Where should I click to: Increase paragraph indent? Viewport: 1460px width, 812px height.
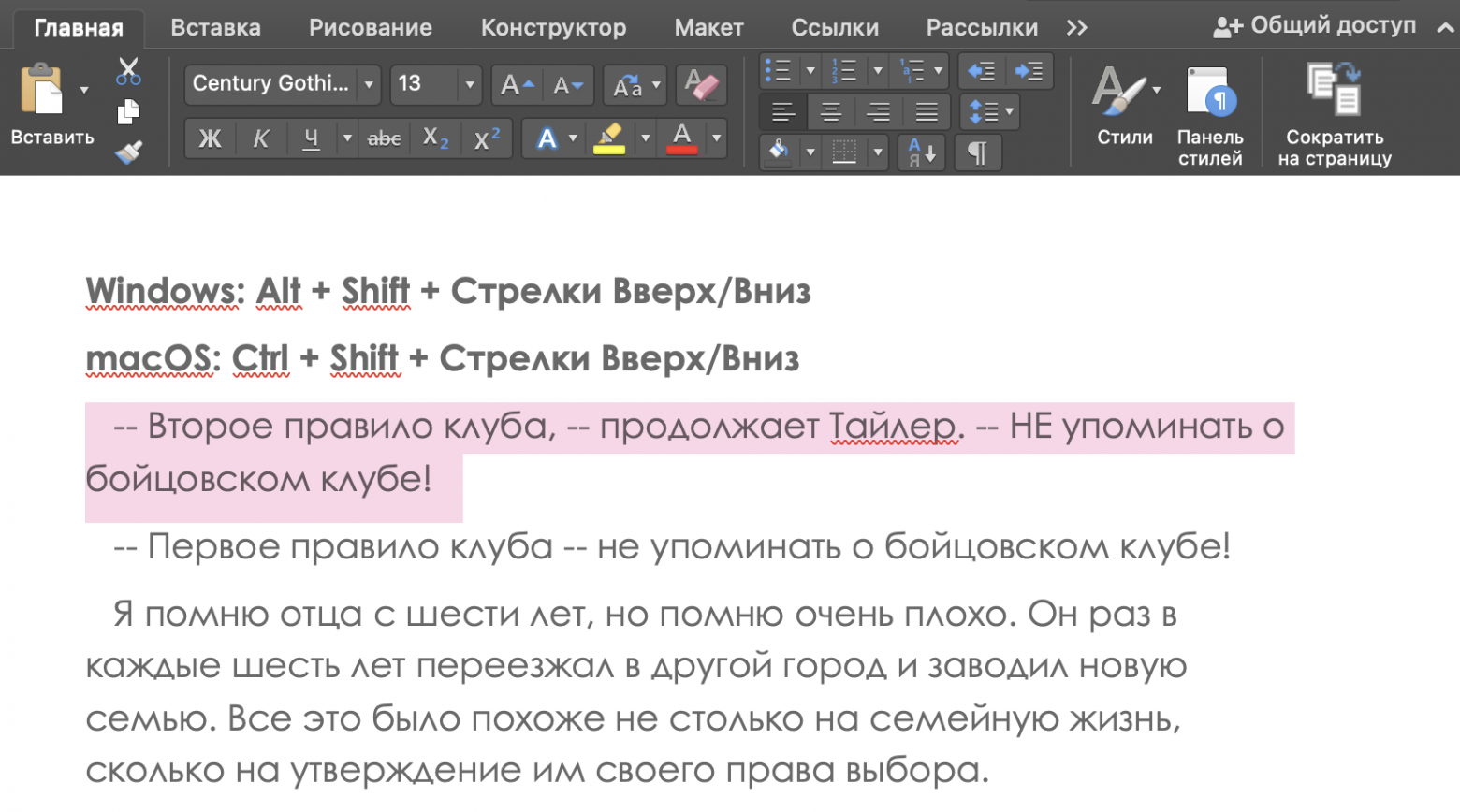(x=1028, y=70)
